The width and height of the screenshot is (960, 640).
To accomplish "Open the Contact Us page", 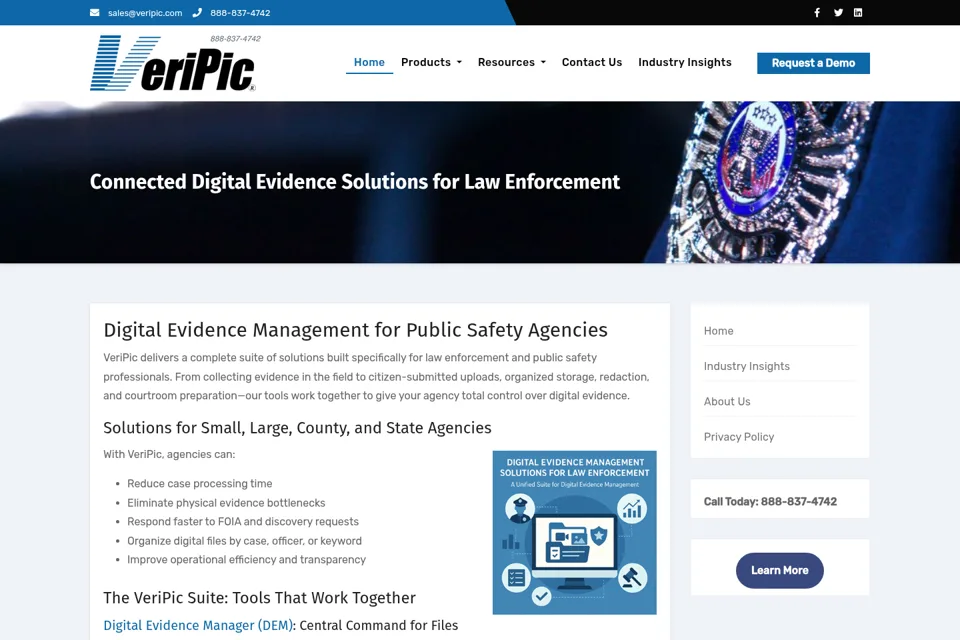I will click(592, 62).
